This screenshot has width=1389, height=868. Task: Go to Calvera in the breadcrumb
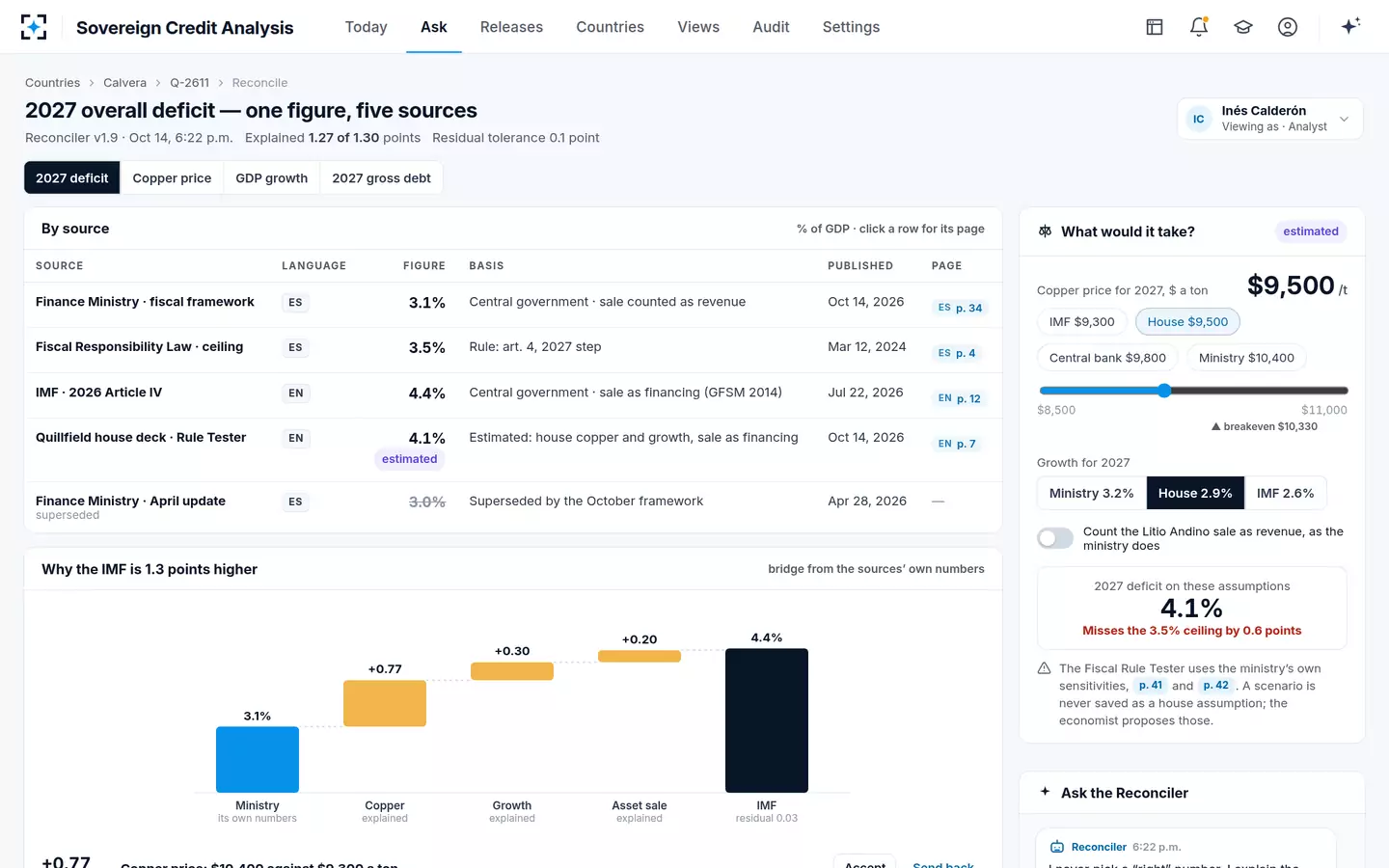pyautogui.click(x=125, y=83)
